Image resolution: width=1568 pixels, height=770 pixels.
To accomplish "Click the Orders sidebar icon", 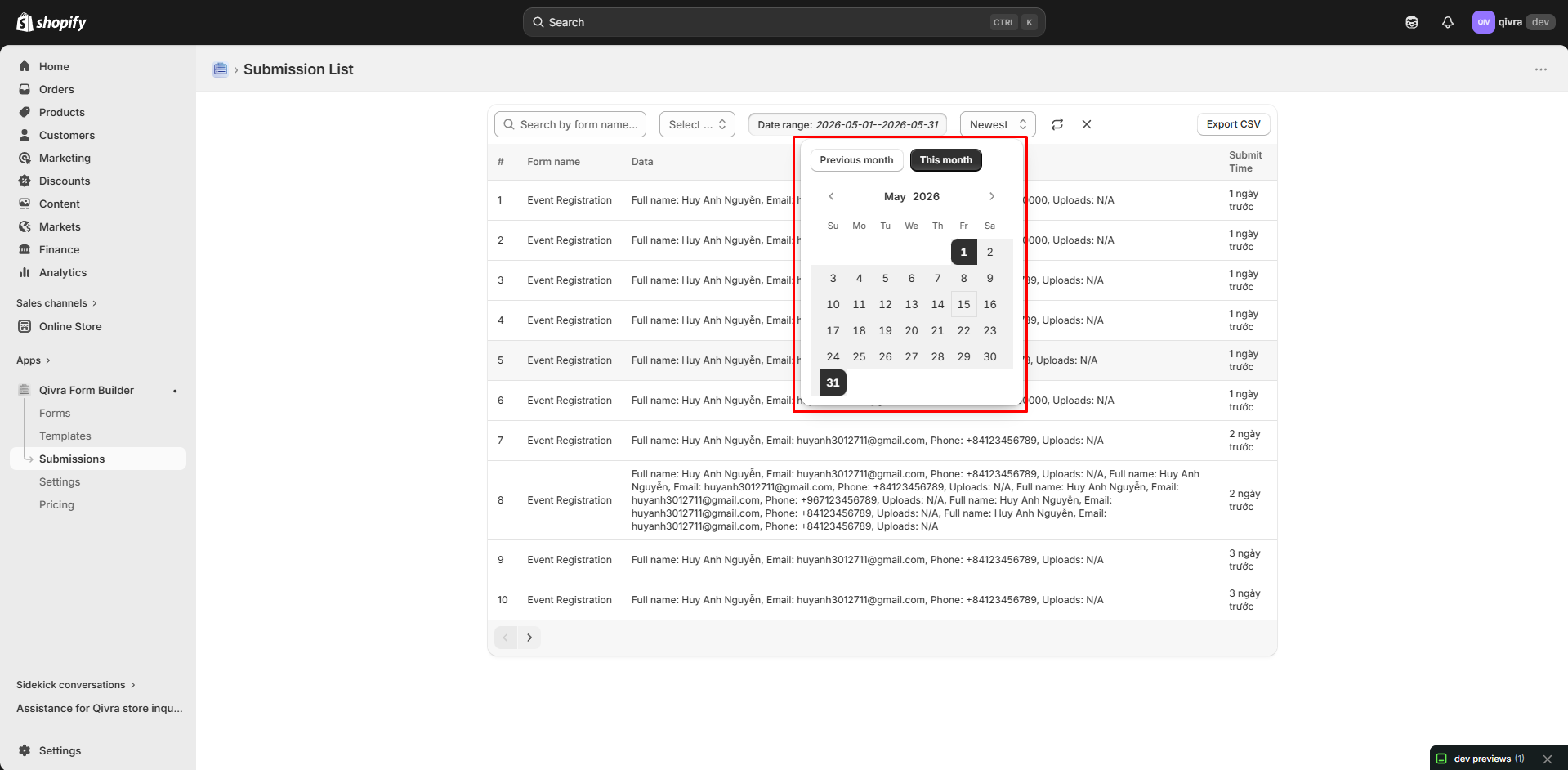I will click(25, 89).
